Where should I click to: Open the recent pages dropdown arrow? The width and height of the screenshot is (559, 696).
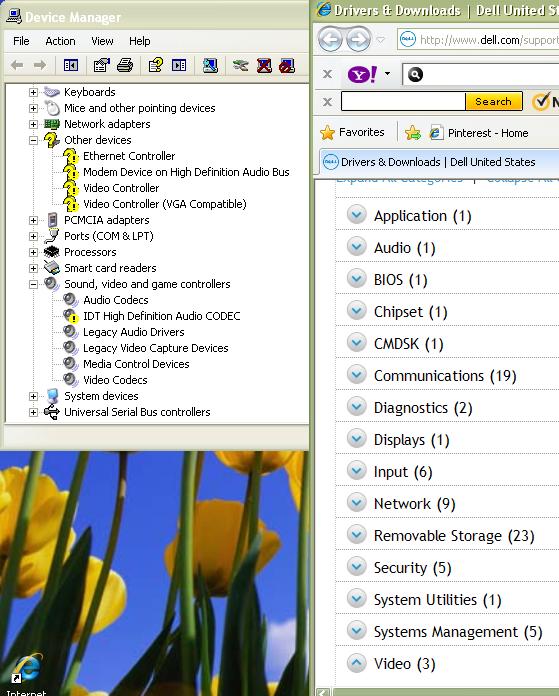click(381, 40)
